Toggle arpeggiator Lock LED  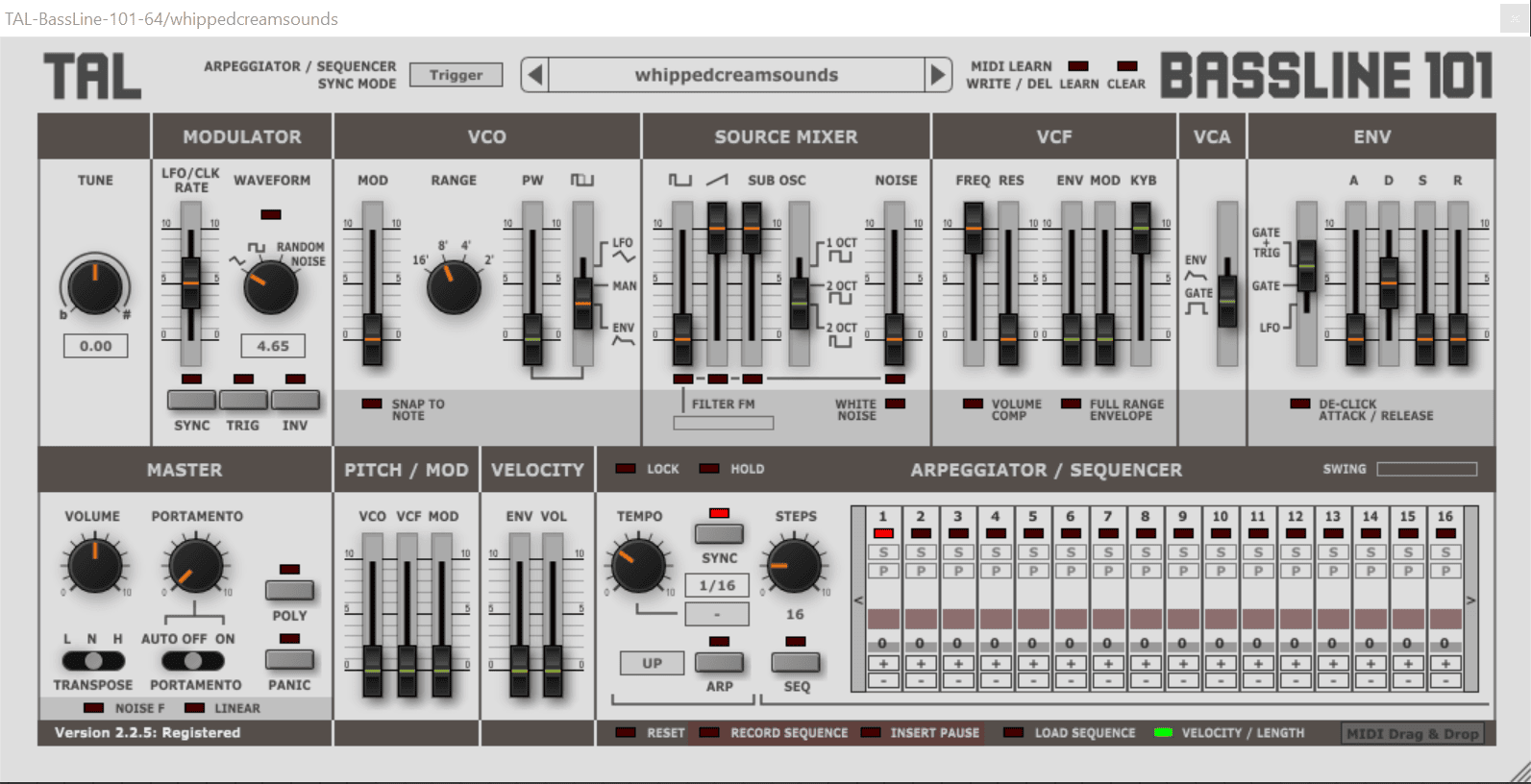(626, 469)
